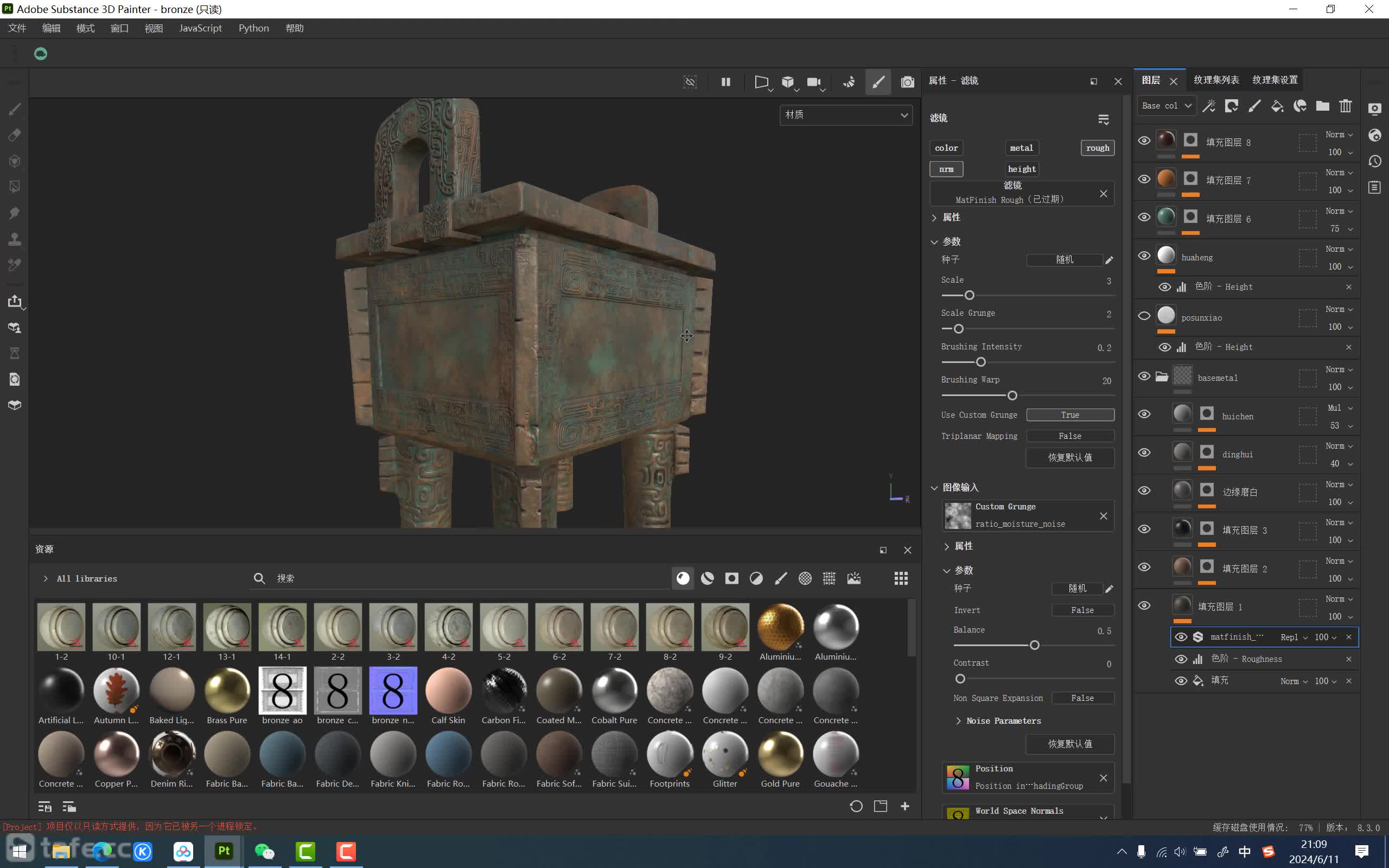Delete the selected layer with trash icon
This screenshot has width=1389, height=868.
1346,106
